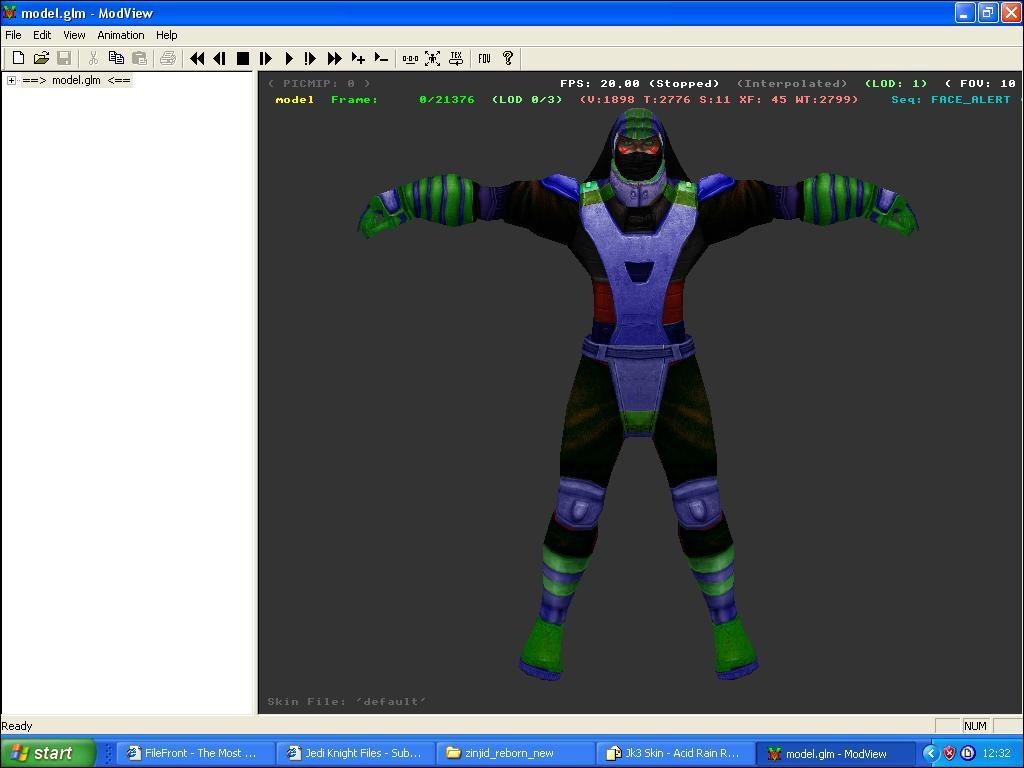Expand the model.glm tree node

pos(11,81)
